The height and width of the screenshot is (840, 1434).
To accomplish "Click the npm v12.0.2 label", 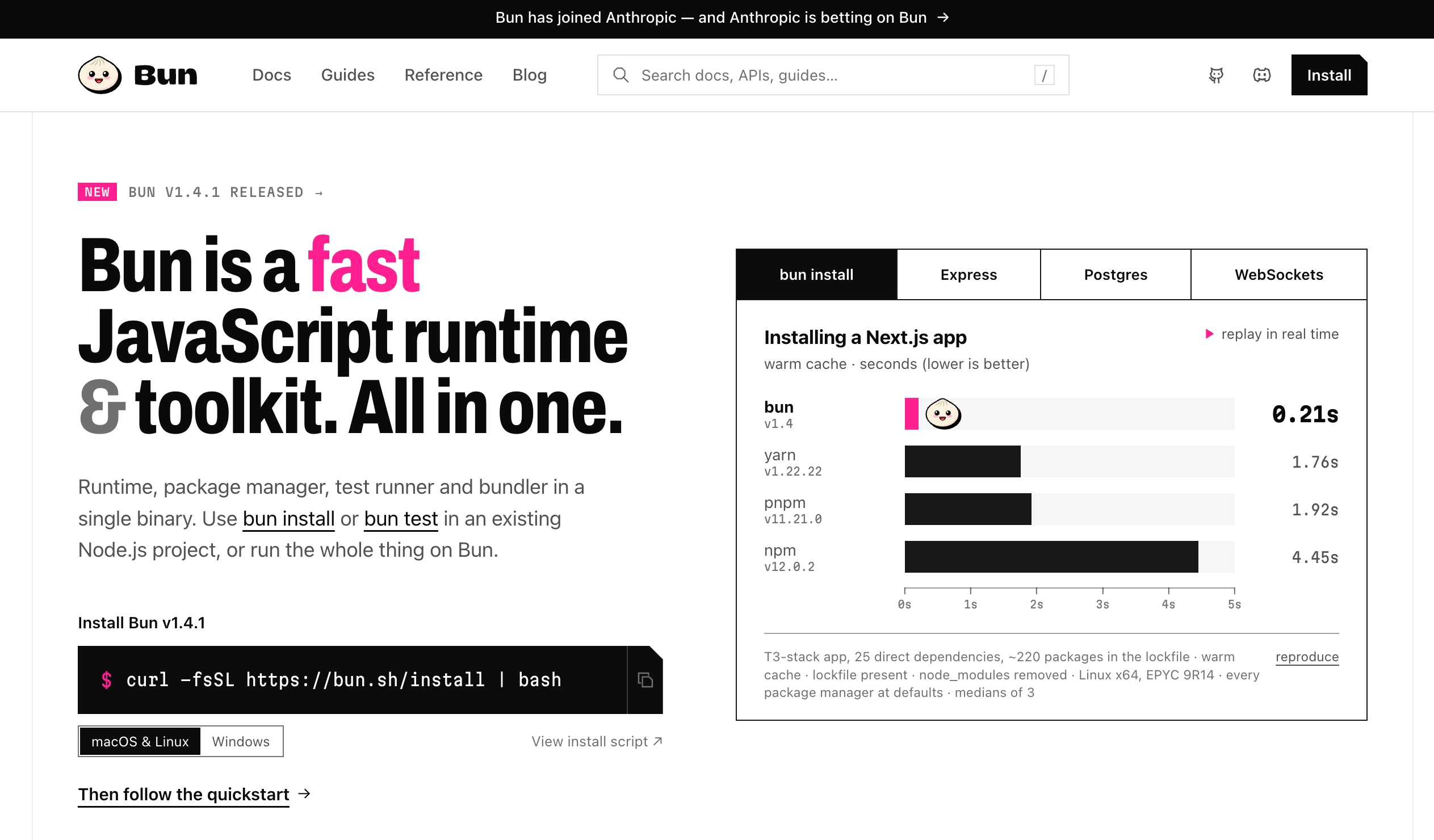I will coord(789,558).
